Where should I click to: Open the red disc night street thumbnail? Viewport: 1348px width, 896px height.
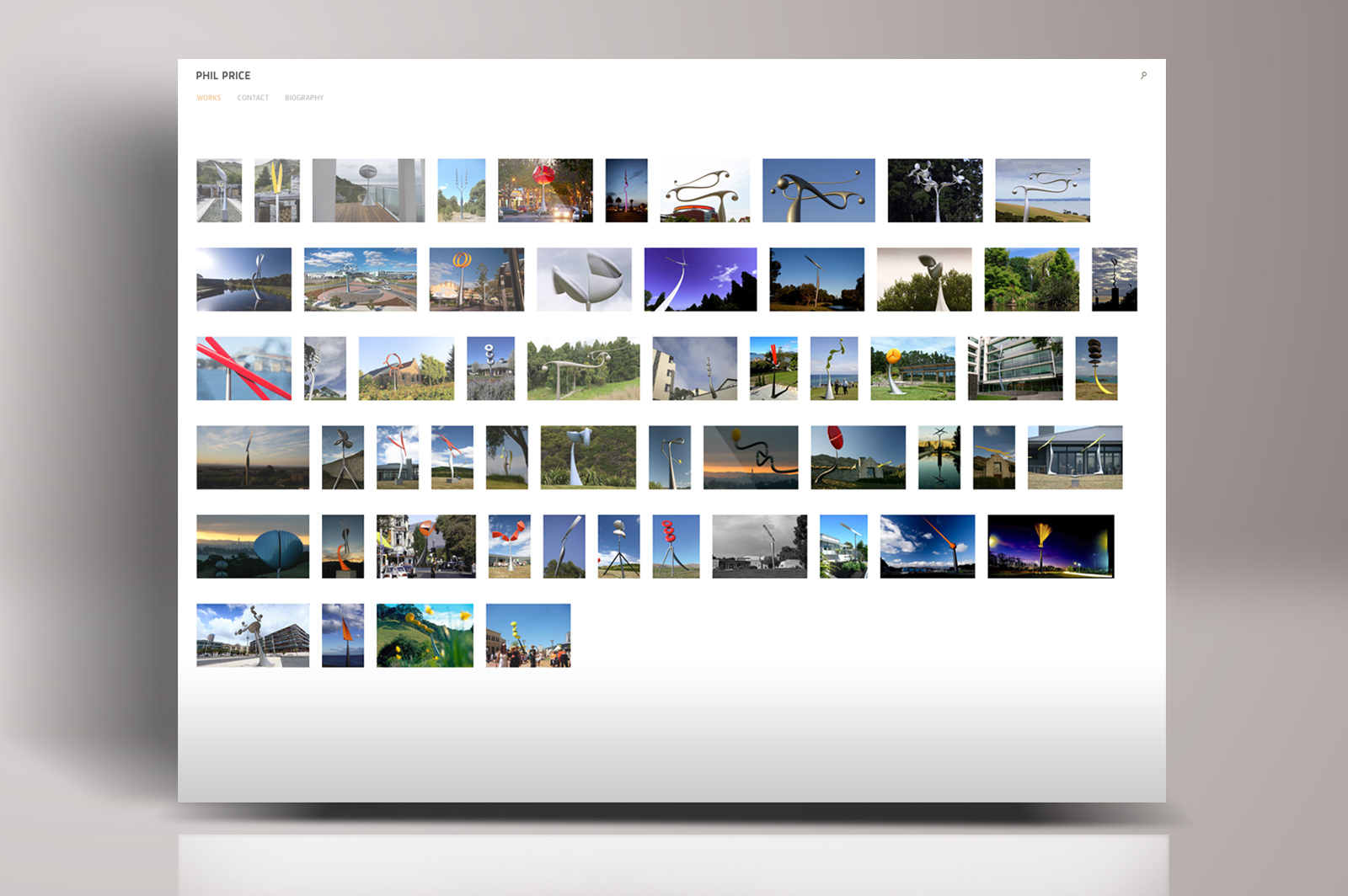click(x=545, y=190)
